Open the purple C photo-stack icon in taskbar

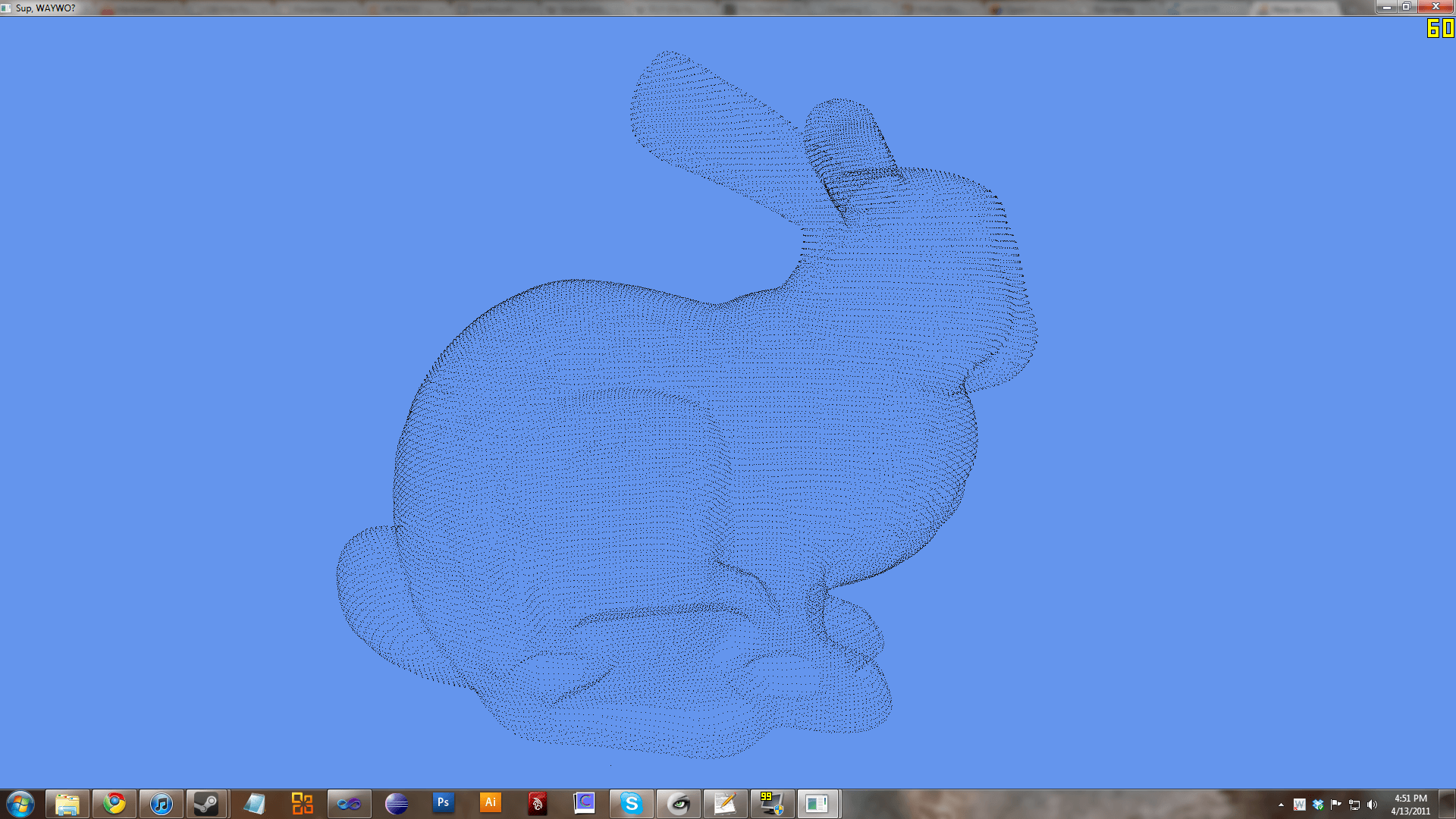tap(584, 804)
